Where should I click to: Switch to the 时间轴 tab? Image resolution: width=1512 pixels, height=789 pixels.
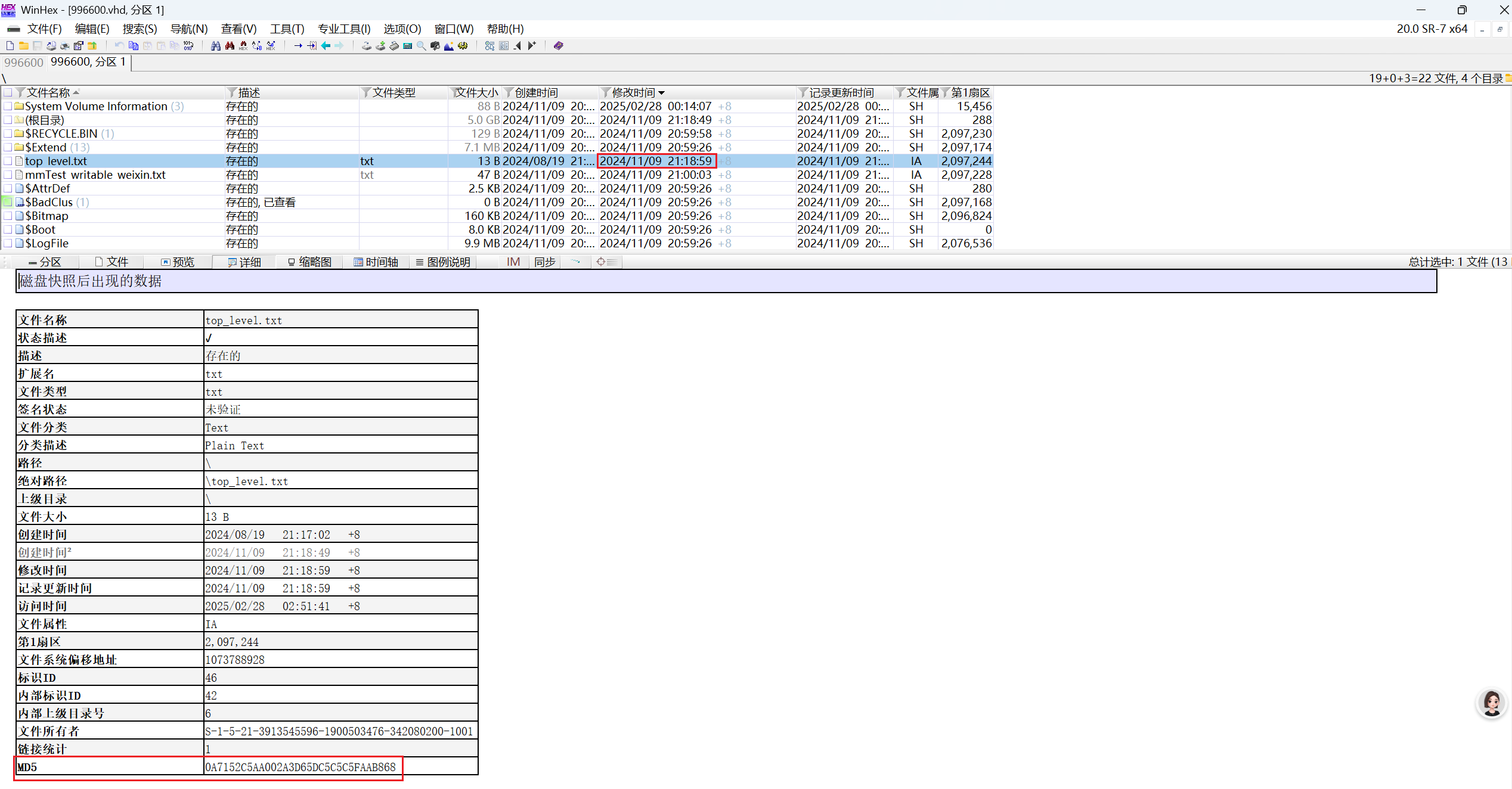pos(376,262)
